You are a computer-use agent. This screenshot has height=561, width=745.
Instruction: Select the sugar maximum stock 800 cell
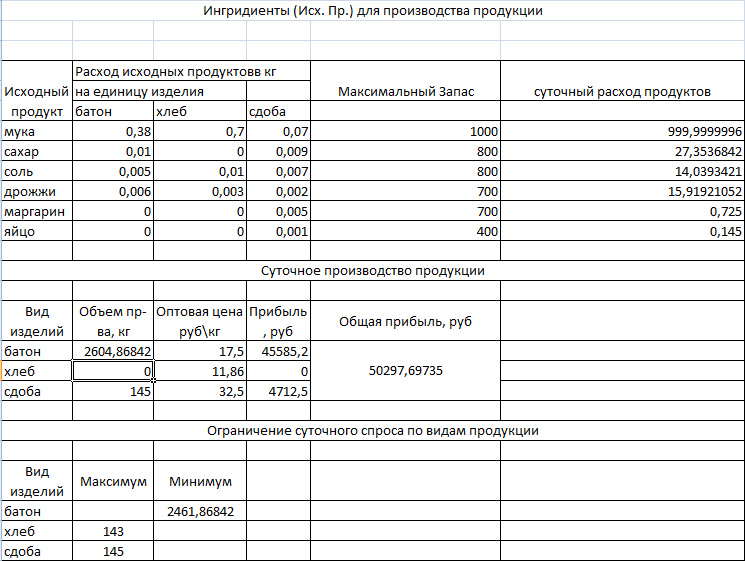(405, 151)
